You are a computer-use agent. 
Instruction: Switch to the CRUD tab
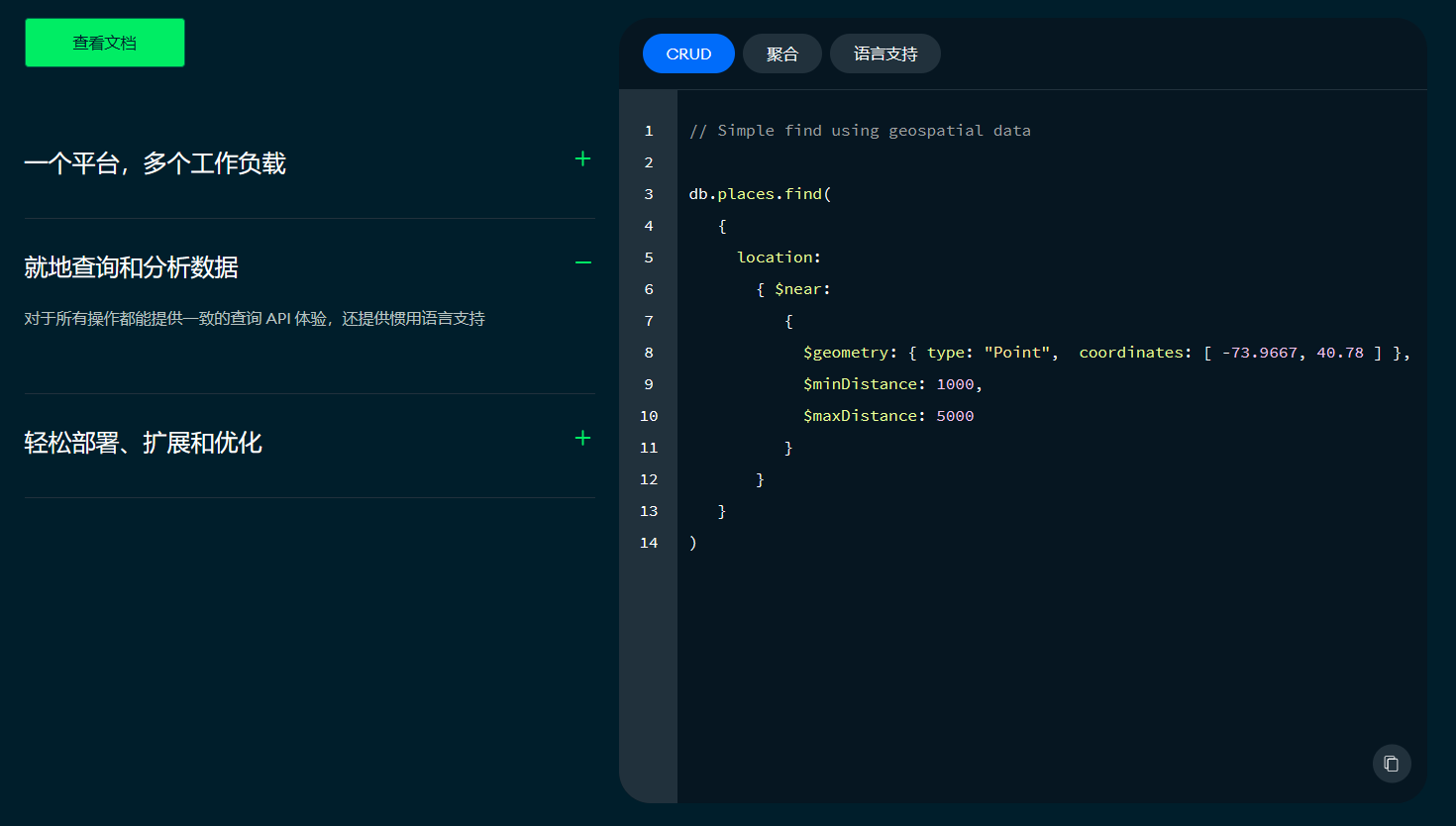click(688, 53)
